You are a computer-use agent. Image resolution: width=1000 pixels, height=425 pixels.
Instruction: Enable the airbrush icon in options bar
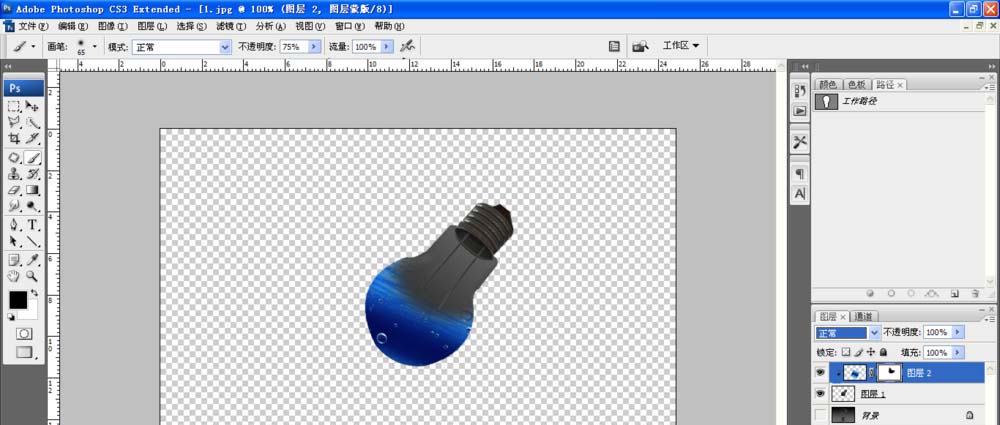pos(407,46)
